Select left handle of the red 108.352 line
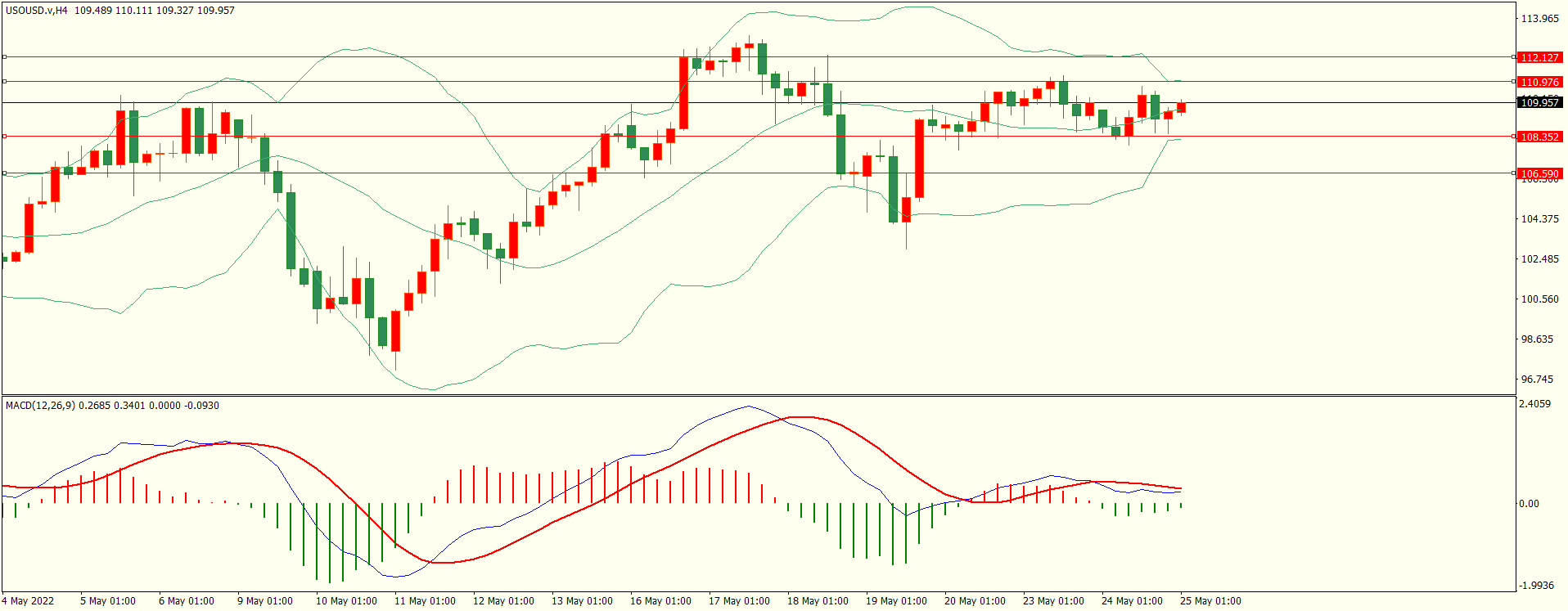The width and height of the screenshot is (1568, 611). pyautogui.click(x=4, y=137)
